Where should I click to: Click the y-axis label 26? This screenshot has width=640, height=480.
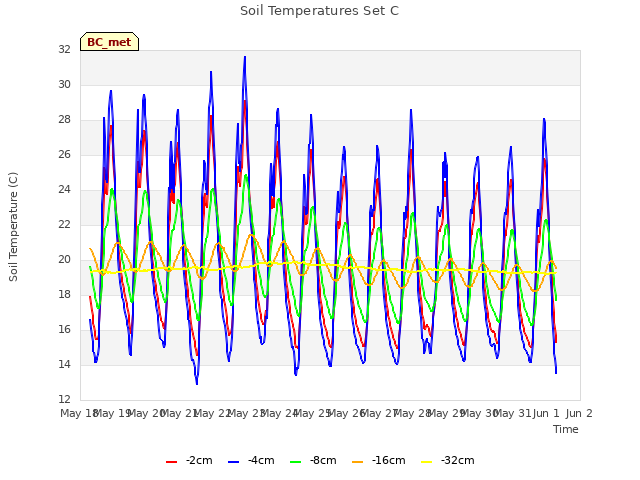point(64,155)
